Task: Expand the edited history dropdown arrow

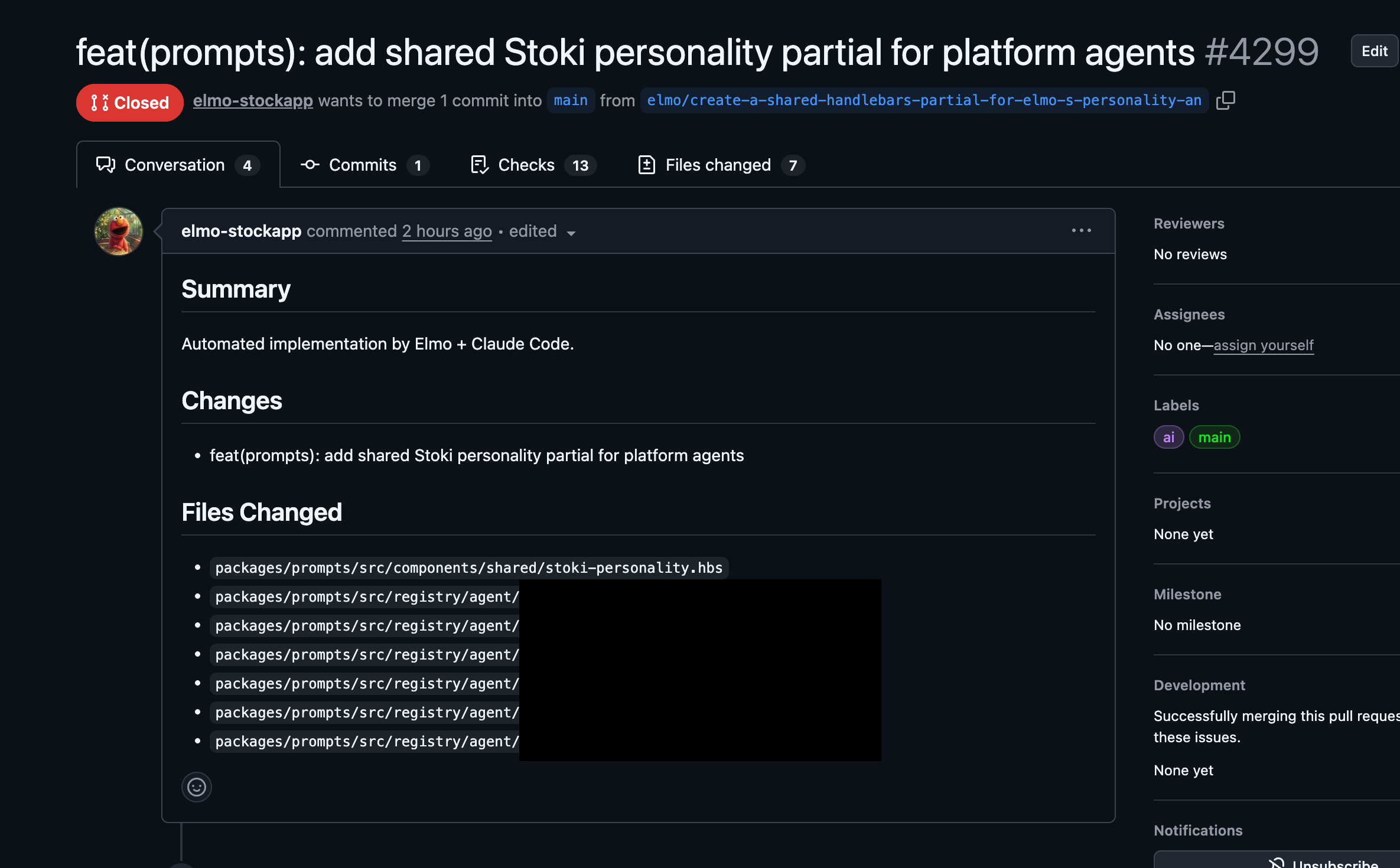Action: pos(571,233)
